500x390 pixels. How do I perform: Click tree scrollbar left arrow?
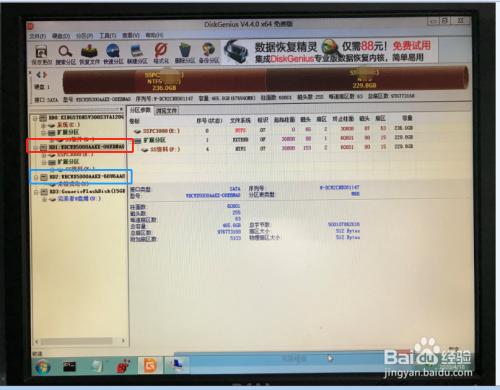[37, 342]
